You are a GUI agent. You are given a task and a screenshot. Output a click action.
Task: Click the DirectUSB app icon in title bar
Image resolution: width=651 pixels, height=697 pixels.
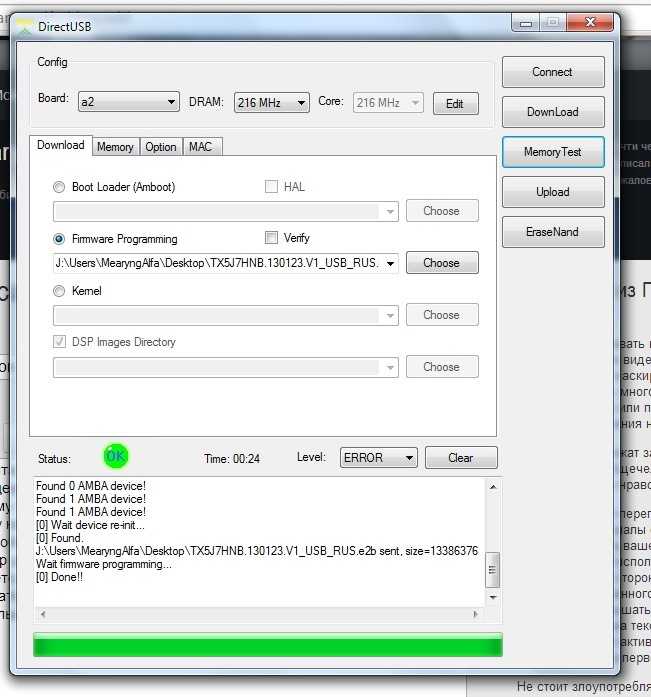pyautogui.click(x=25, y=27)
